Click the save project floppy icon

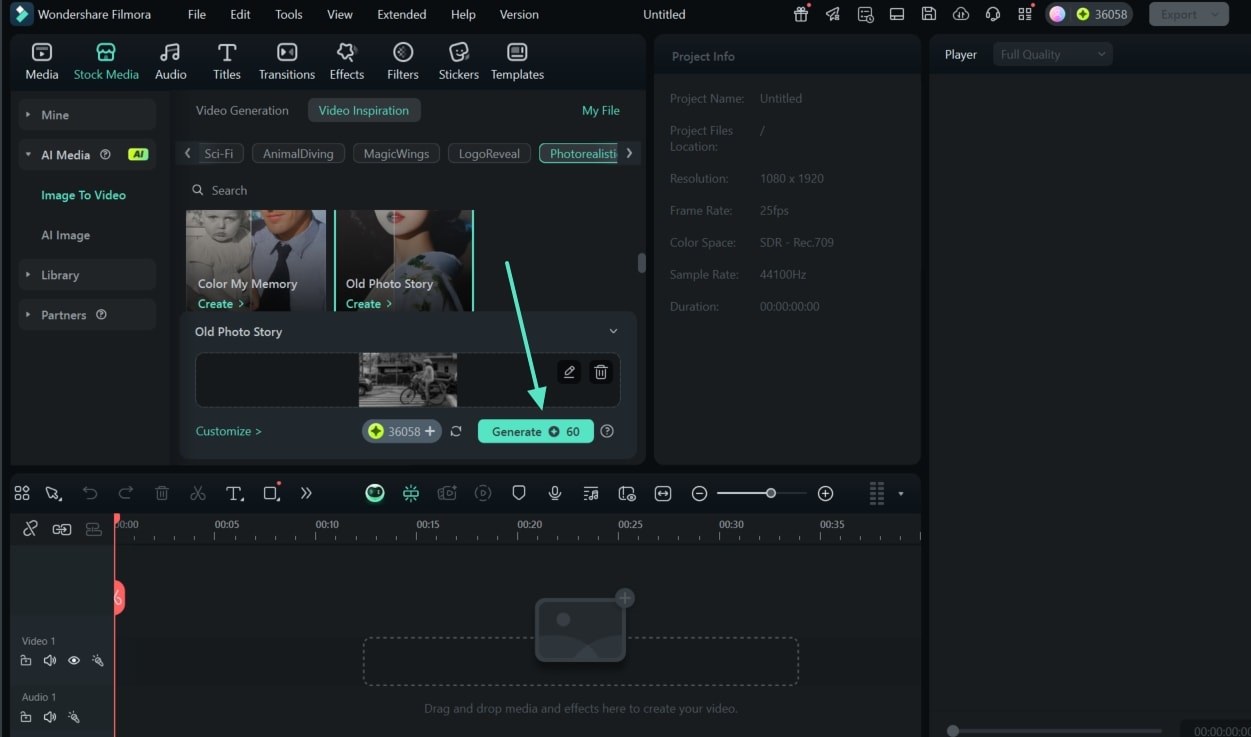click(x=929, y=14)
